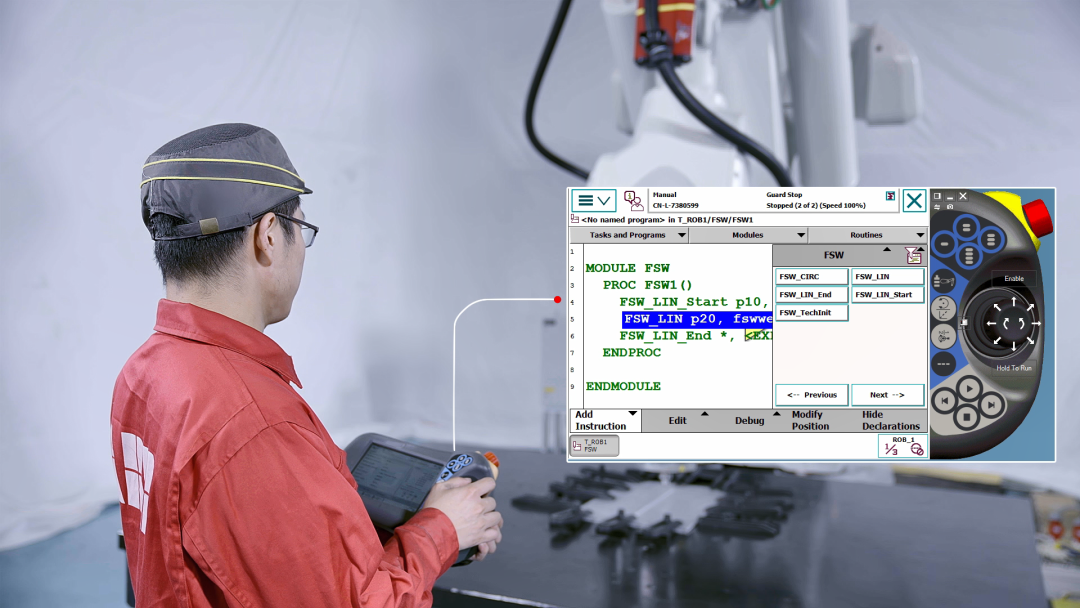Click the Hide Declarations toggle
1080x608 pixels.
coord(890,420)
